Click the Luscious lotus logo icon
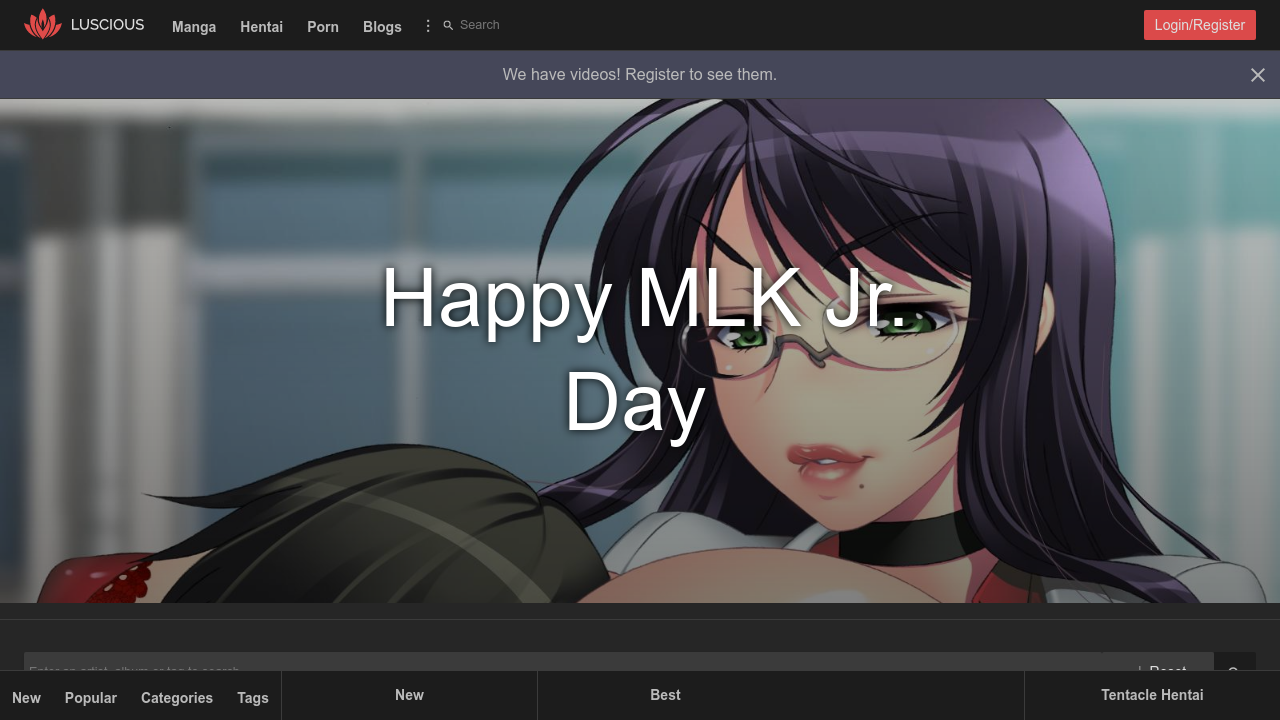The width and height of the screenshot is (1280, 720). pos(42,24)
